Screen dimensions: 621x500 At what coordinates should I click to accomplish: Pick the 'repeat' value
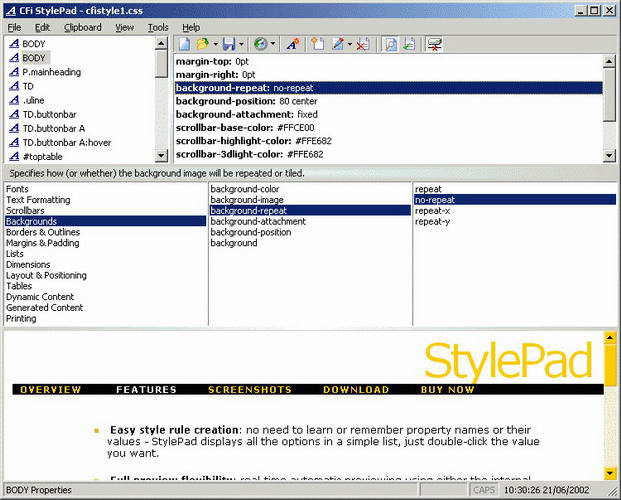tap(428, 189)
